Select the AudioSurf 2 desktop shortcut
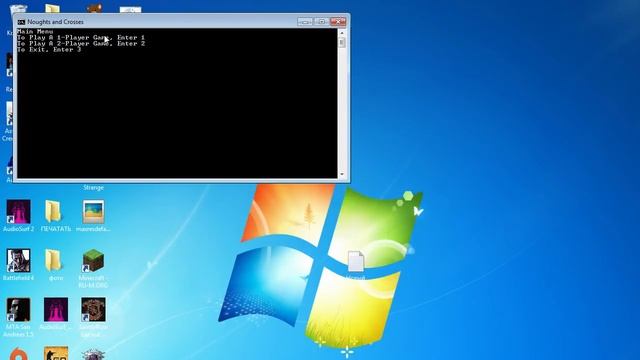The width and height of the screenshot is (640, 360). [18, 216]
